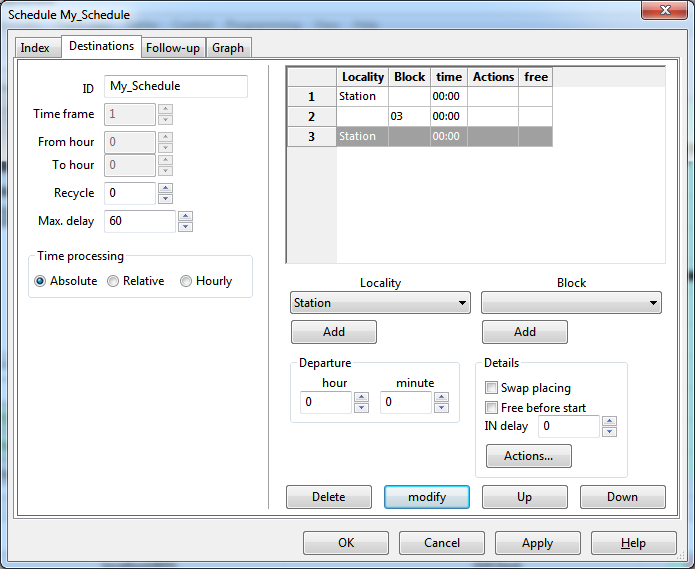Viewport: 695px width, 569px height.
Task: Switch to the Graph tab
Action: click(227, 47)
